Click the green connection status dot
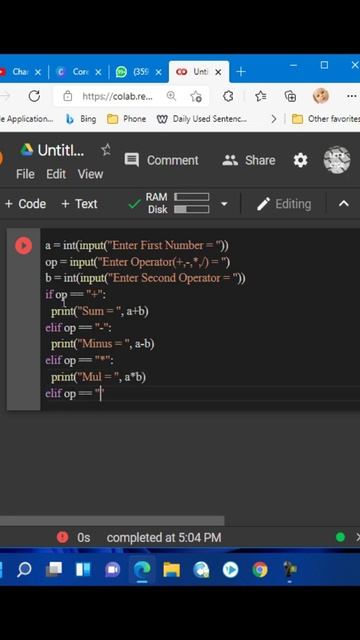The image size is (360, 640). click(x=340, y=537)
